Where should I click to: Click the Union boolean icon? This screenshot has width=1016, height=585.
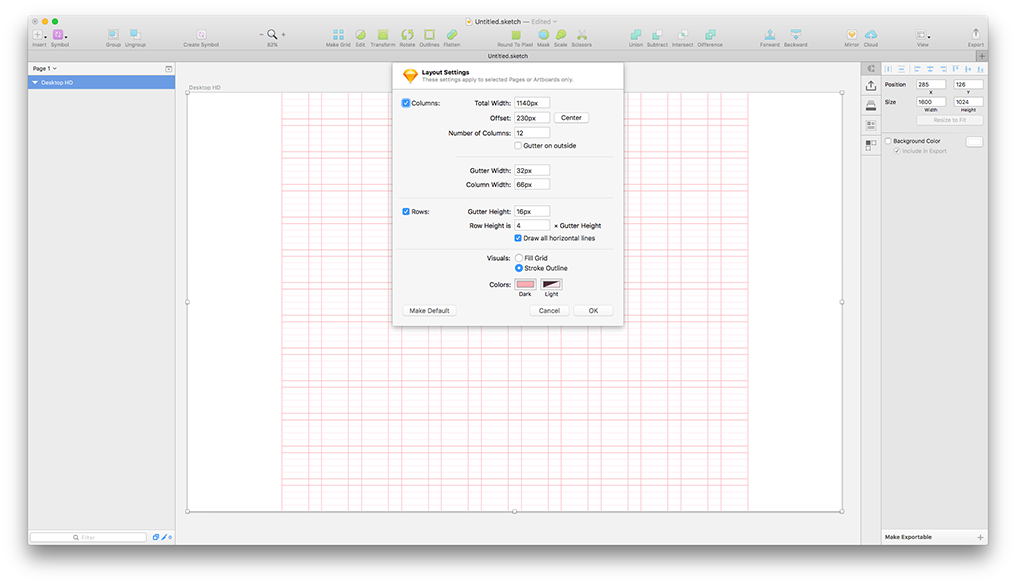(x=636, y=34)
